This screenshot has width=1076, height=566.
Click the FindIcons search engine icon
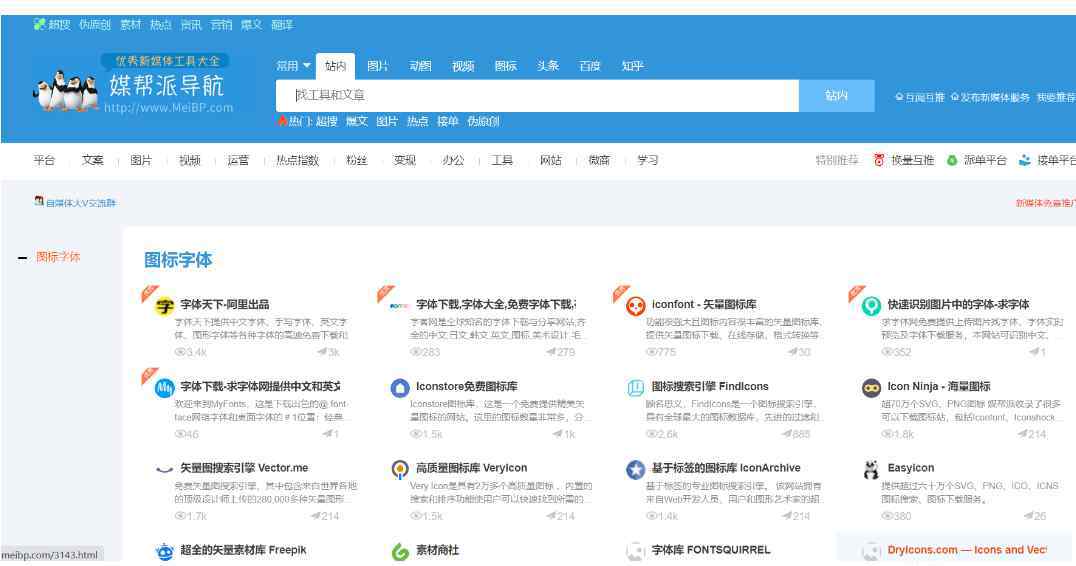pos(635,388)
